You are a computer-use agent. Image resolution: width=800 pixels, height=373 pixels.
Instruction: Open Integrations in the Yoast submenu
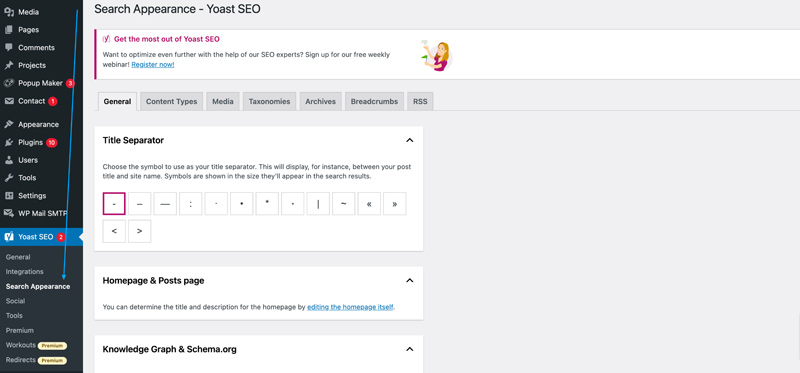[x=24, y=272]
